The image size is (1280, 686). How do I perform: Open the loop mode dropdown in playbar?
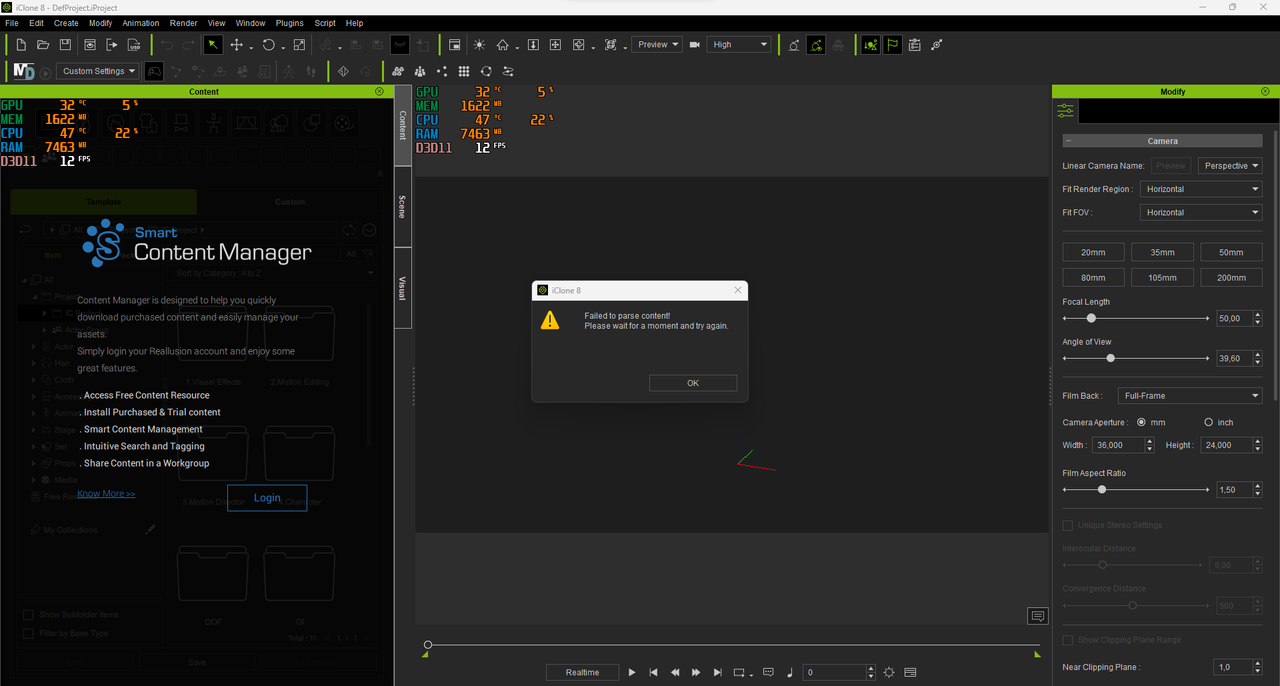pos(742,673)
